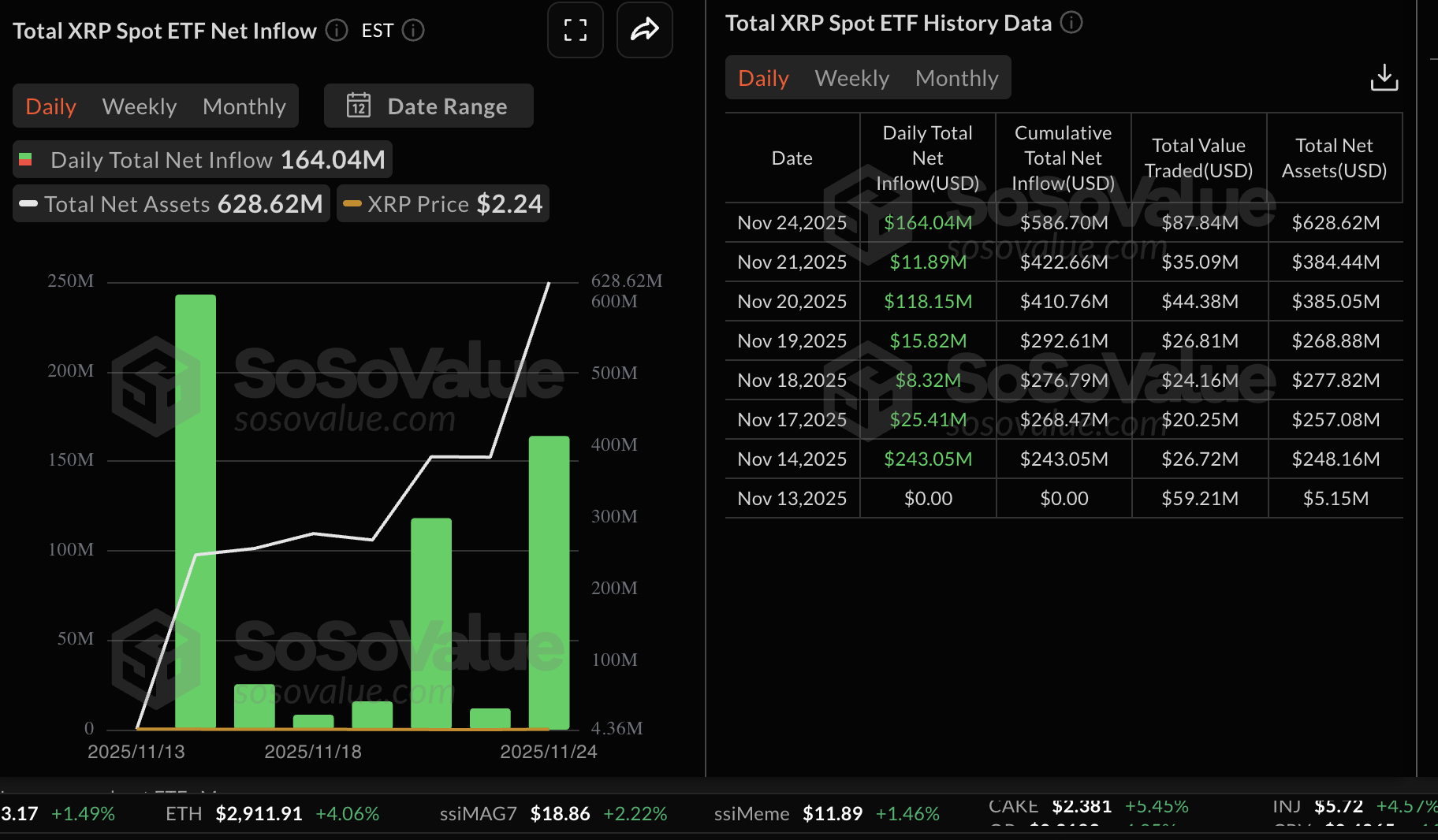This screenshot has height=840, width=1438.
Task: Switch chart view to Monthly
Action: click(244, 106)
